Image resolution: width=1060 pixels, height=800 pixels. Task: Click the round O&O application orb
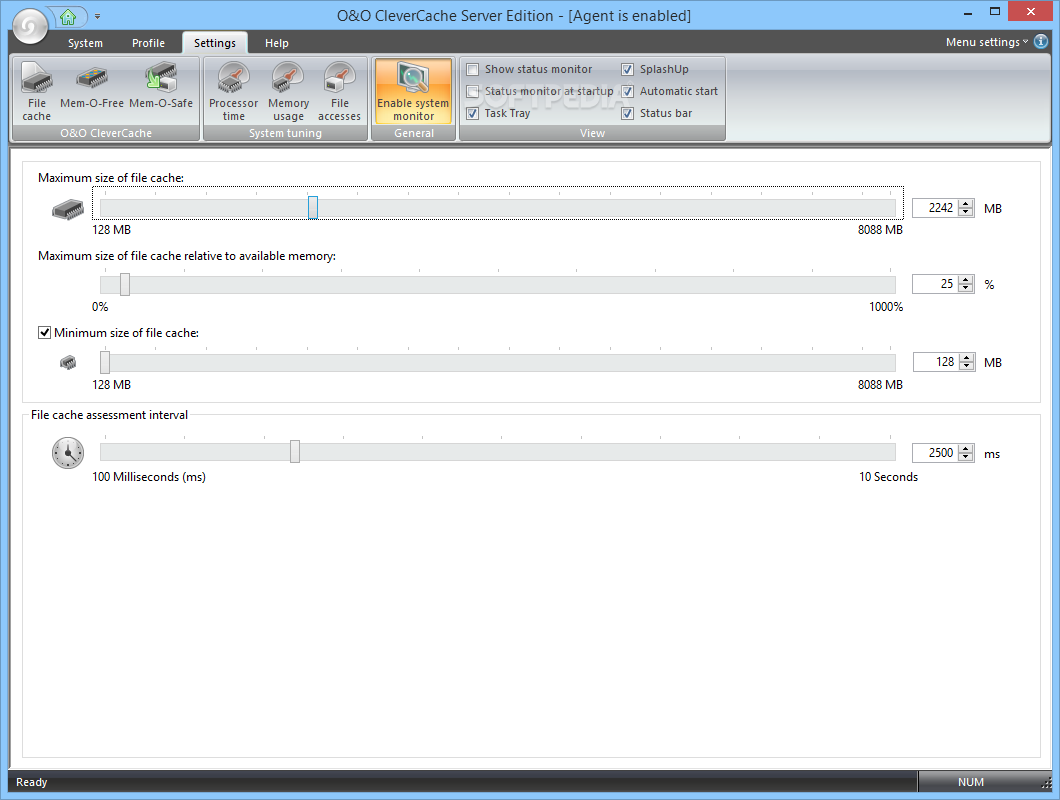(x=30, y=26)
